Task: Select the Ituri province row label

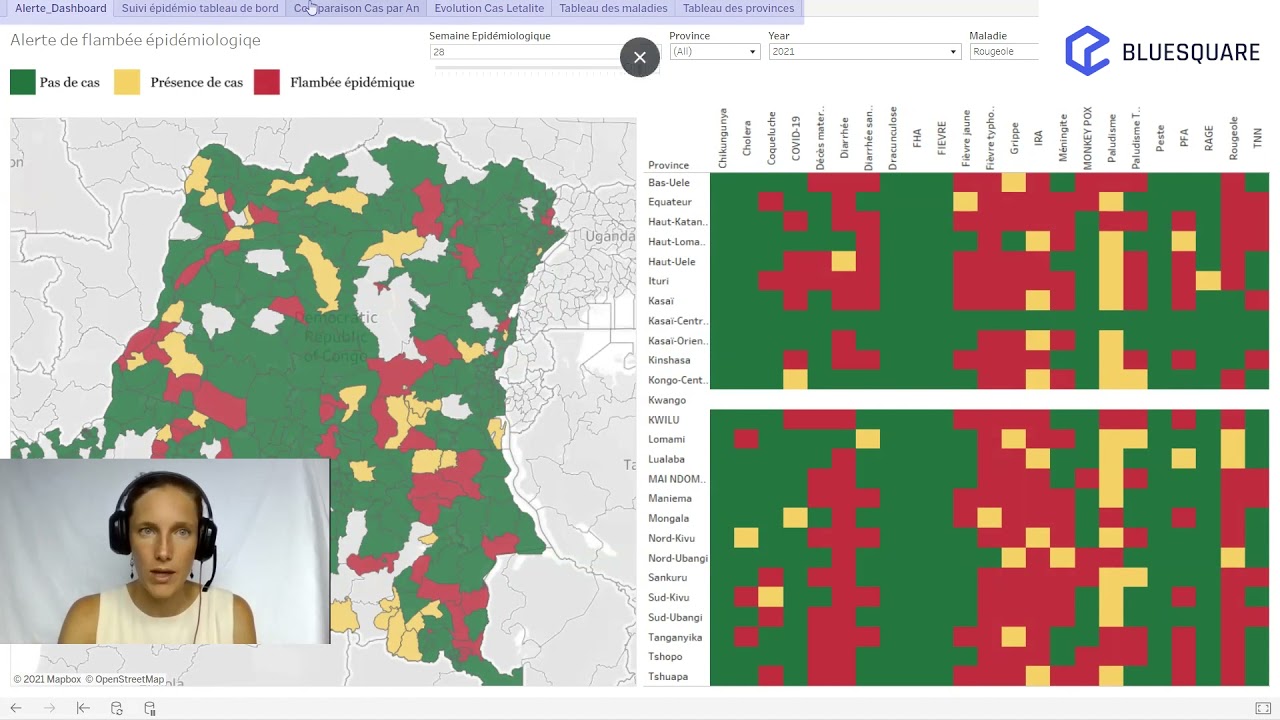Action: pyautogui.click(x=658, y=281)
